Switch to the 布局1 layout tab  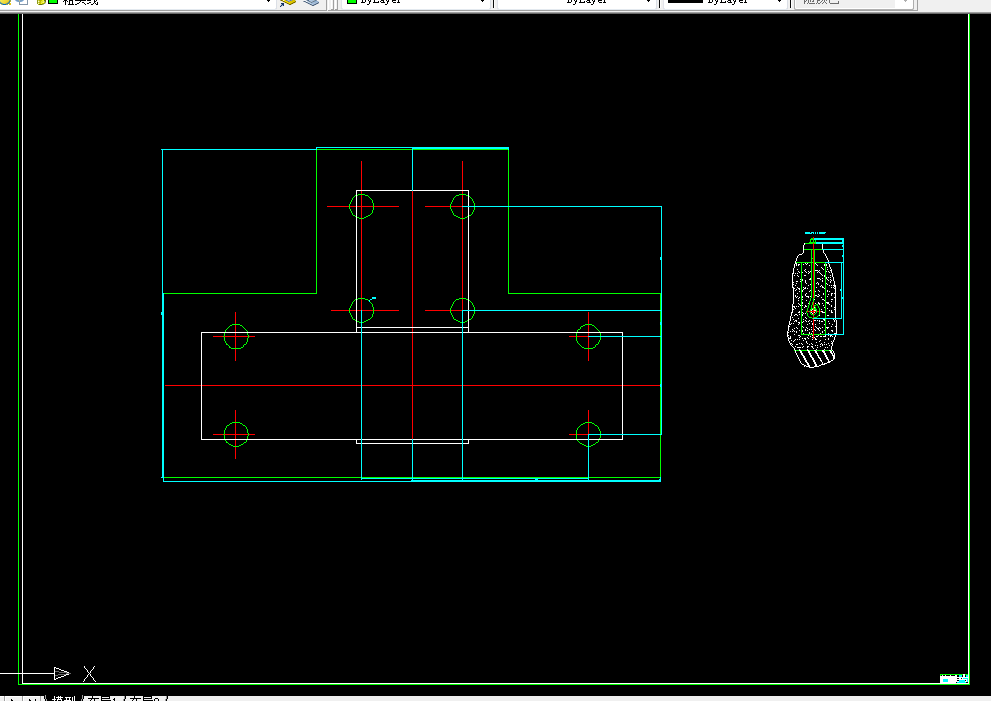pos(102,698)
